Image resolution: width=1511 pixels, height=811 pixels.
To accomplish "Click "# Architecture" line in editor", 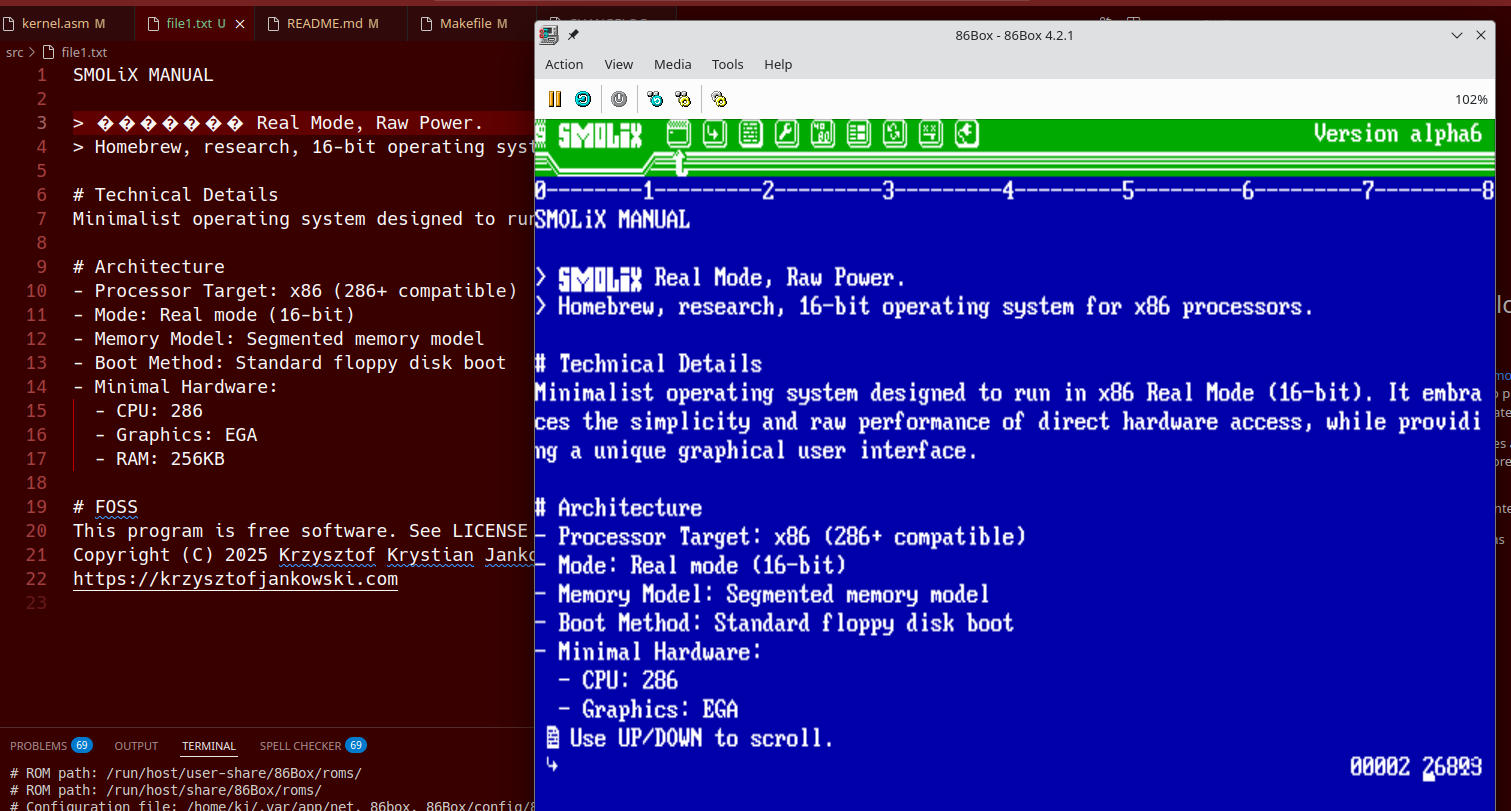I will click(x=149, y=267).
